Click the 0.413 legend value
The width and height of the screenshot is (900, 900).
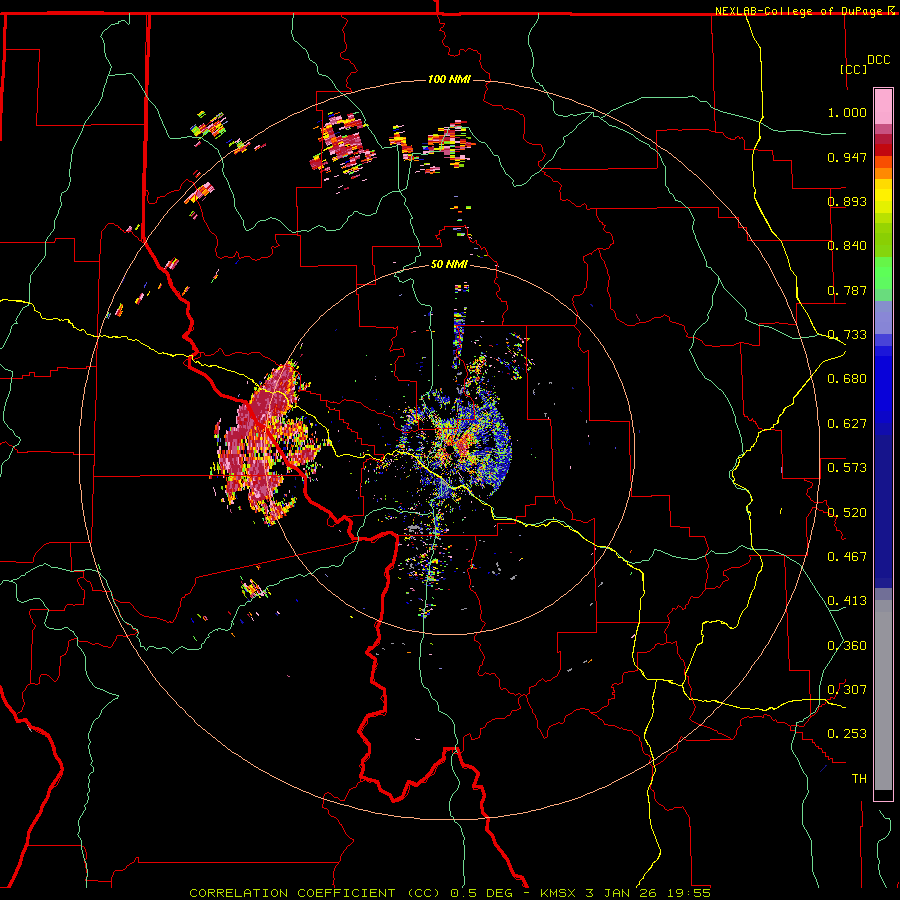[847, 601]
